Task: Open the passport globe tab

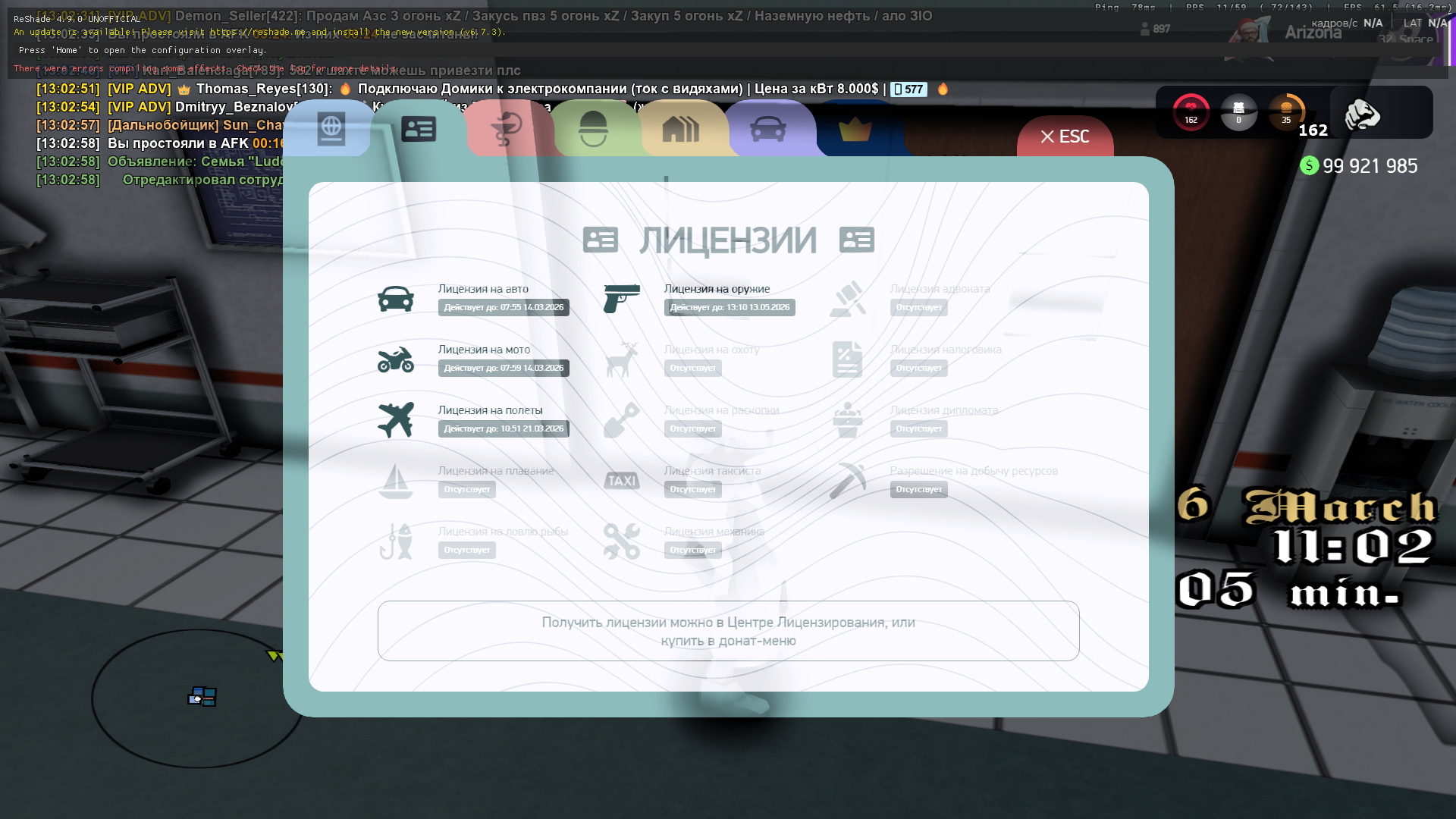Action: coord(331,130)
